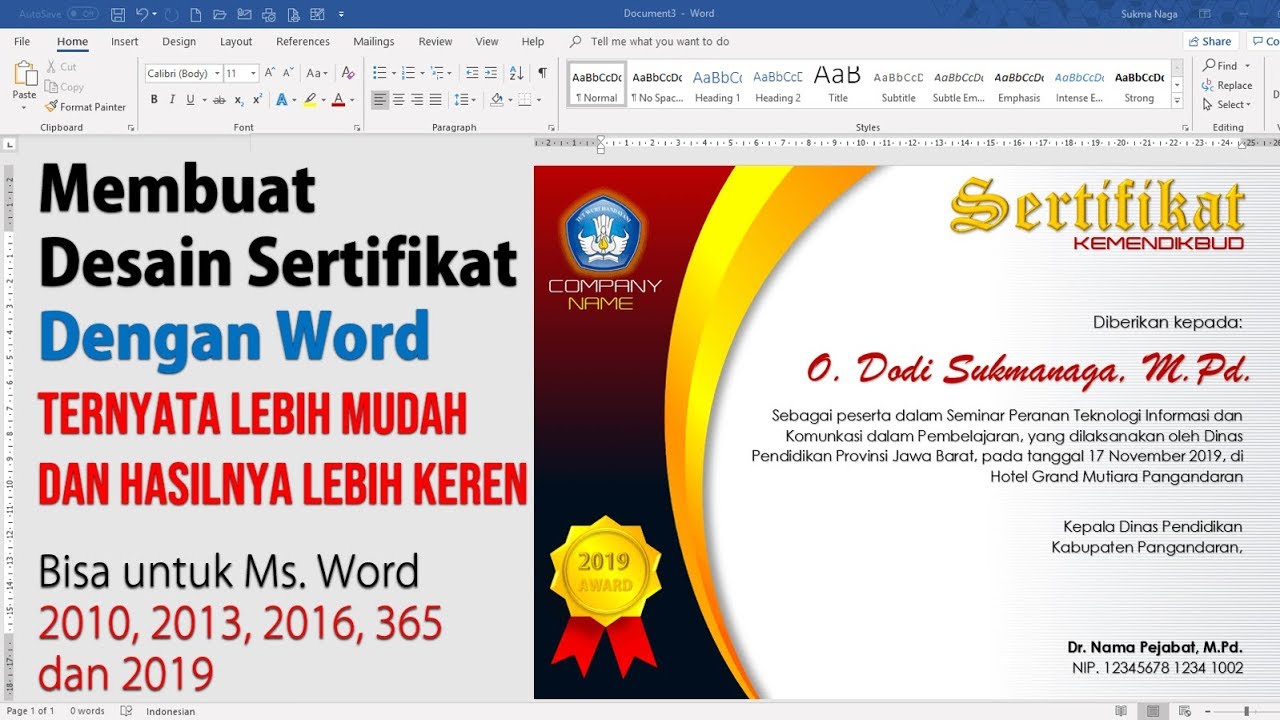Open the font name Calibri (Body) dropdown

[x=217, y=74]
